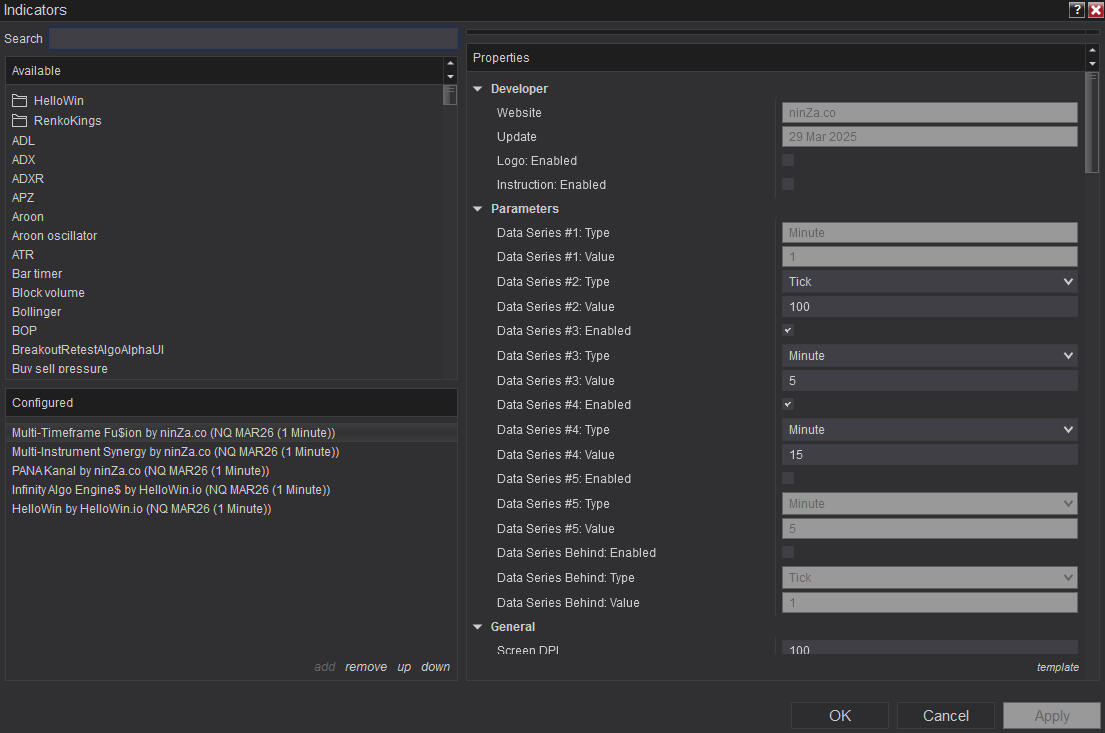1105x733 pixels.
Task: Open Data Series #2 Type dropdown
Action: [x=929, y=282]
